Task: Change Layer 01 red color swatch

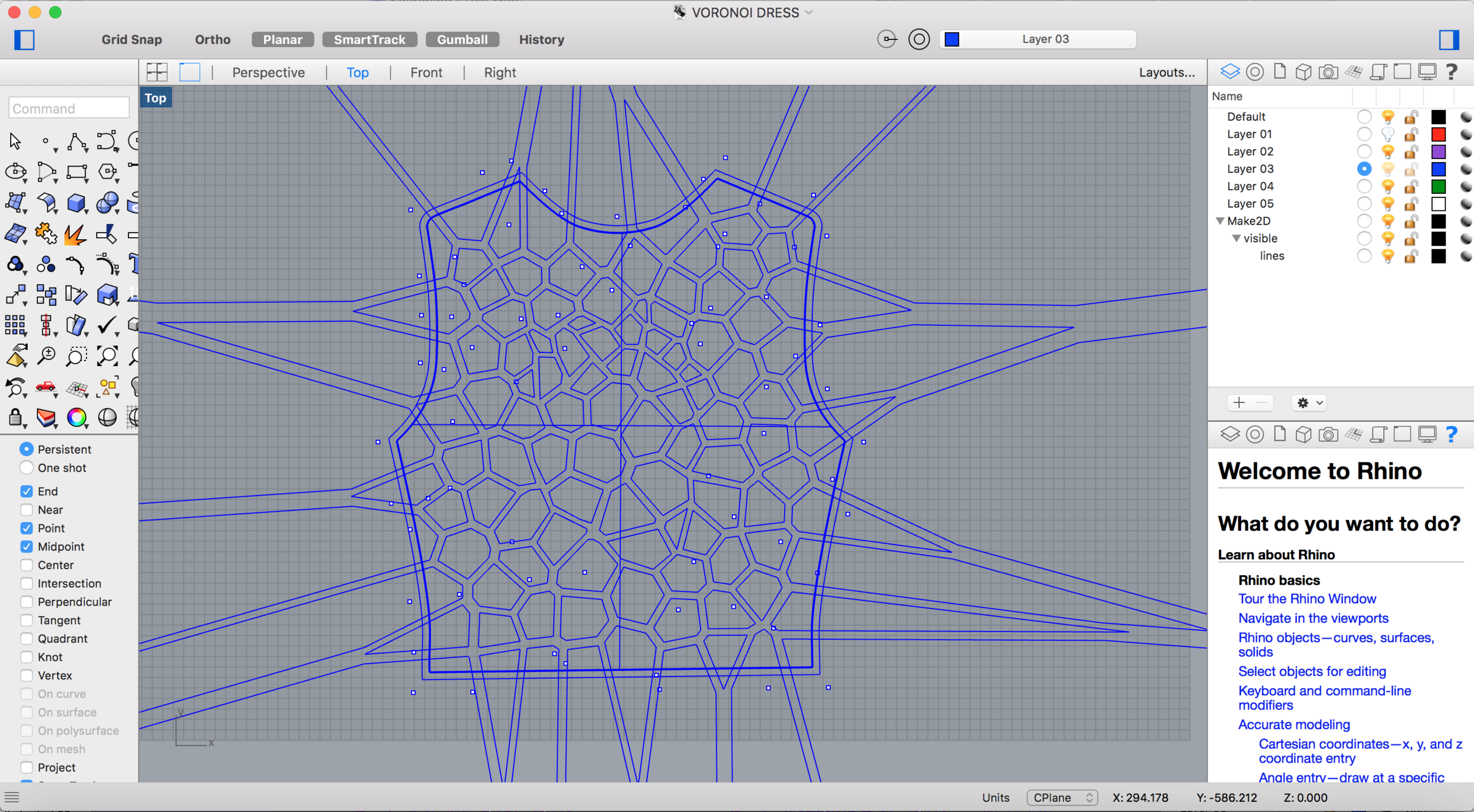Action: click(1439, 134)
